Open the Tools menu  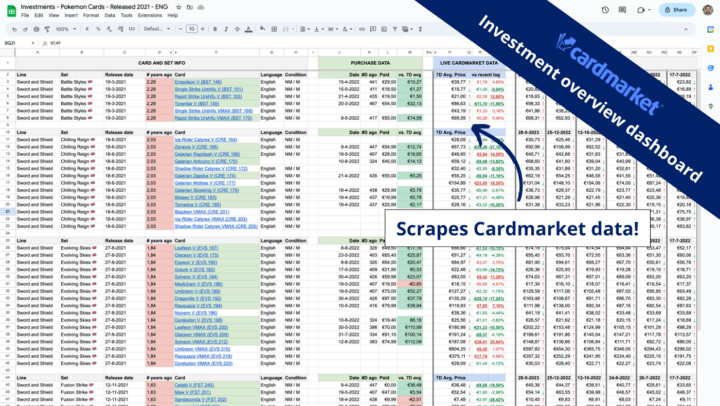(126, 15)
